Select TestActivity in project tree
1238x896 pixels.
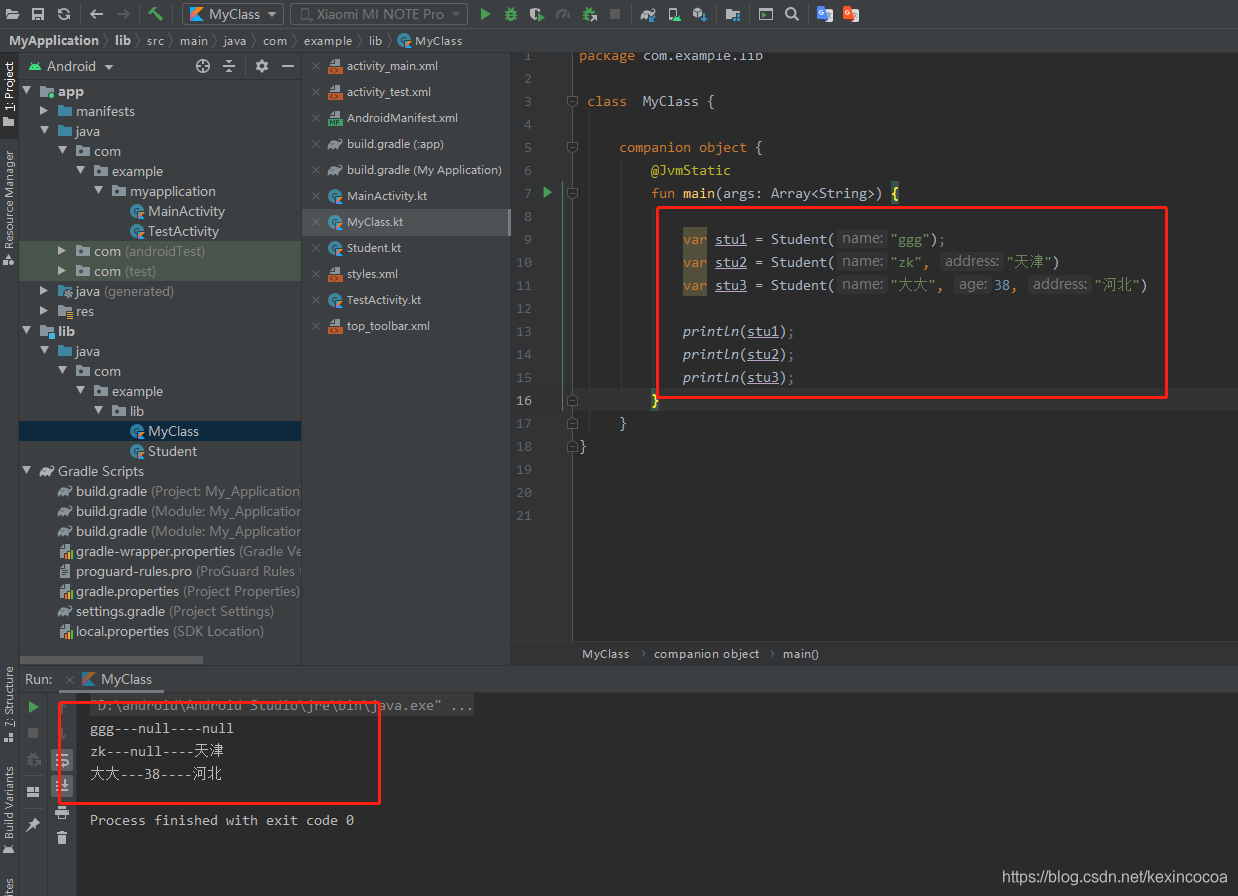pos(183,231)
